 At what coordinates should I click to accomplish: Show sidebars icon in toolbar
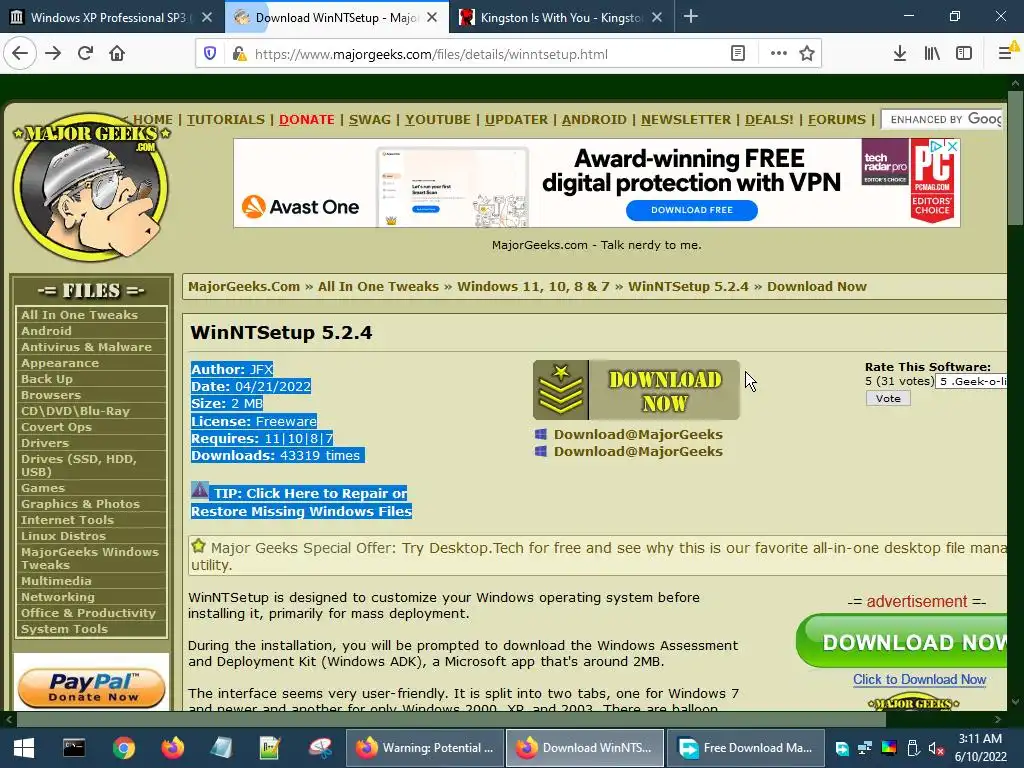coord(964,54)
